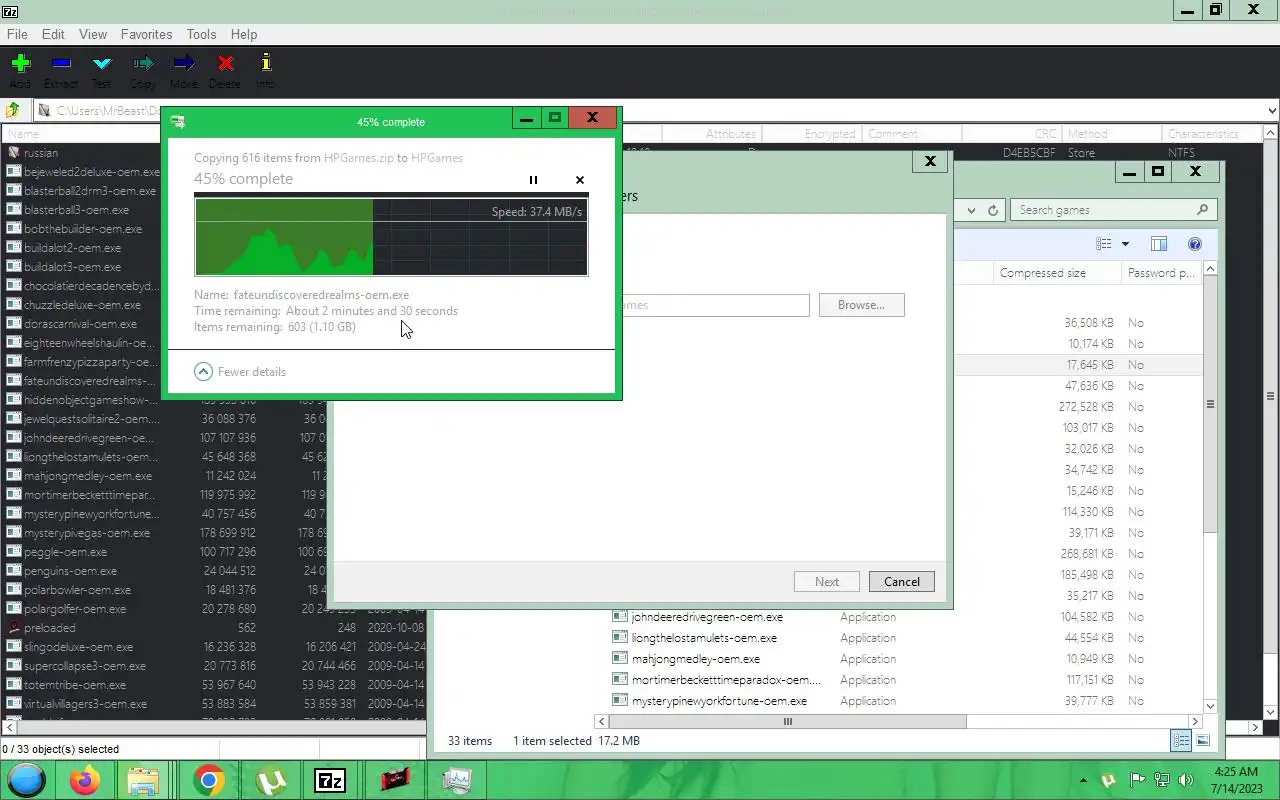Open the Favorites menu
This screenshot has height=800, width=1280.
[146, 34]
